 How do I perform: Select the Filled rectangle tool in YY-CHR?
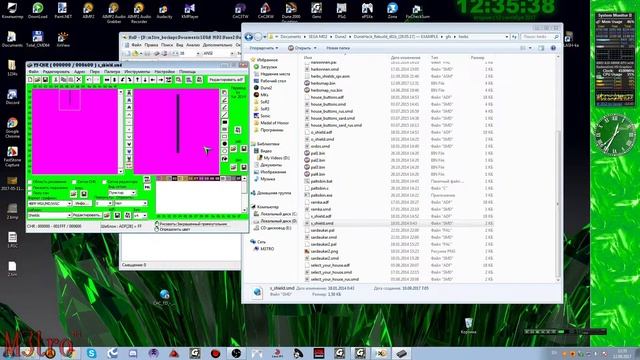click(x=224, y=122)
